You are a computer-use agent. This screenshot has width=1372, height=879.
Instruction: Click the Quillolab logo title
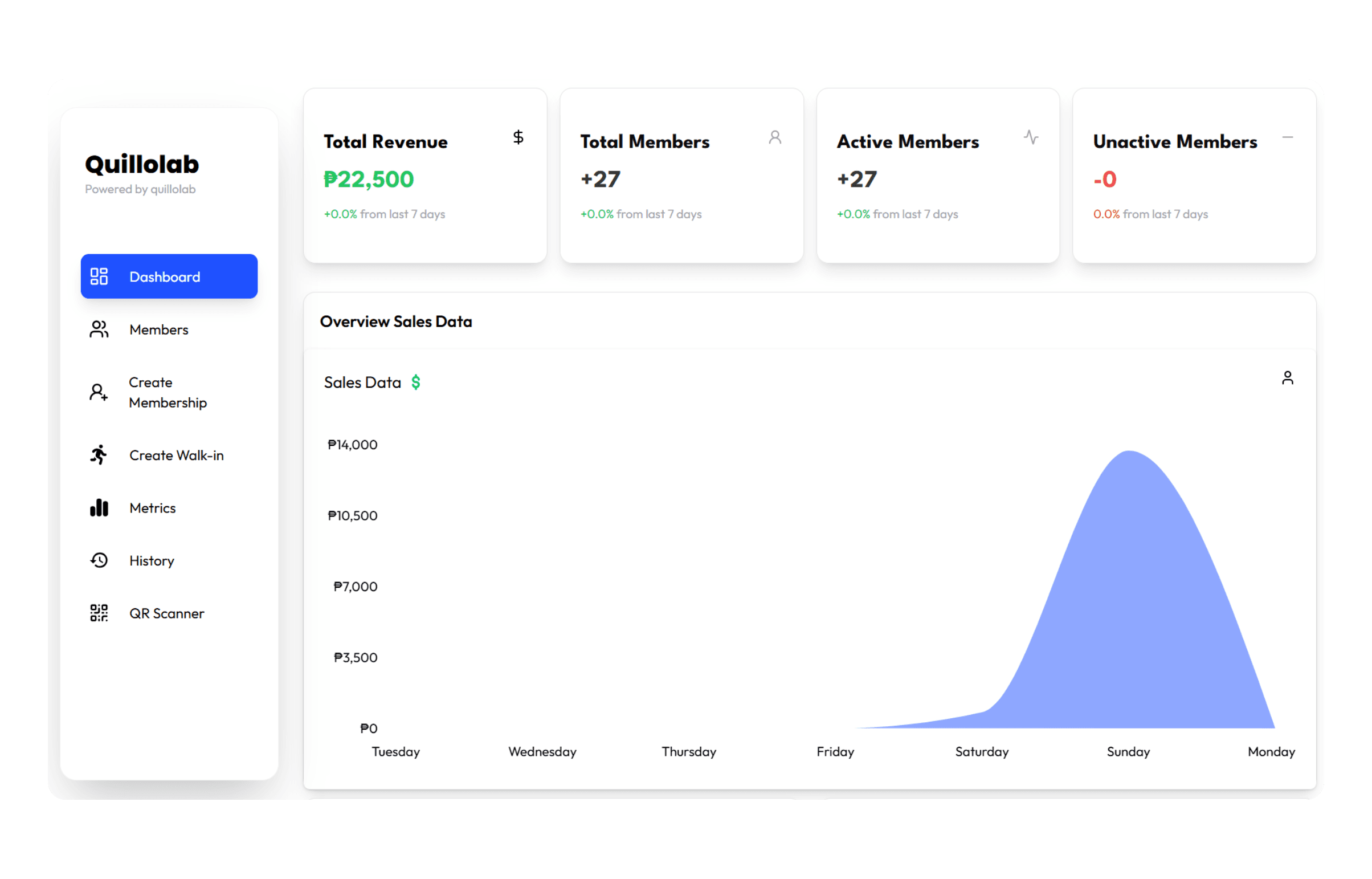click(x=142, y=164)
